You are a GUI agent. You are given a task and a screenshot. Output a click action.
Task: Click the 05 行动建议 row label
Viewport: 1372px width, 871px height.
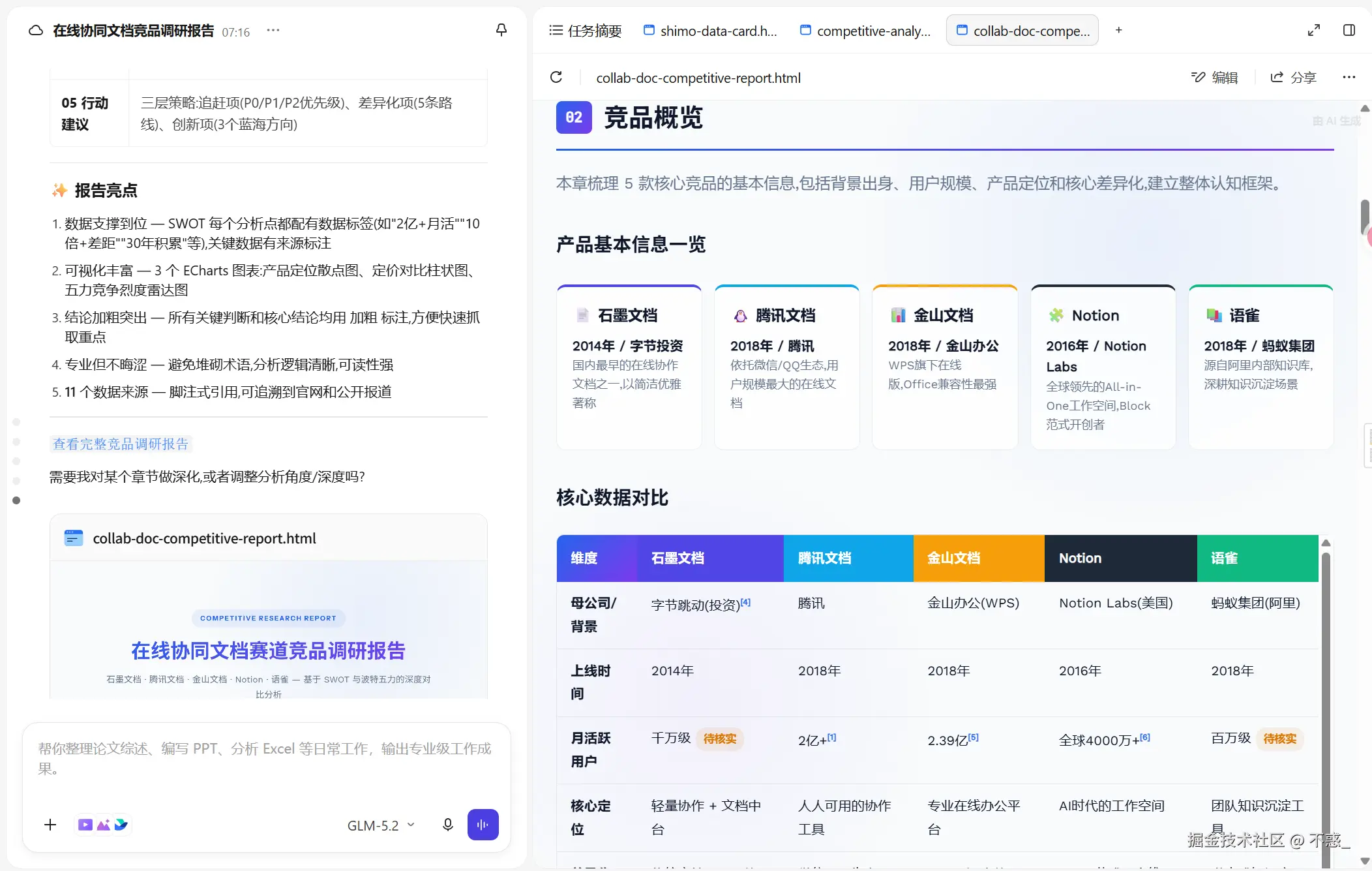point(85,114)
